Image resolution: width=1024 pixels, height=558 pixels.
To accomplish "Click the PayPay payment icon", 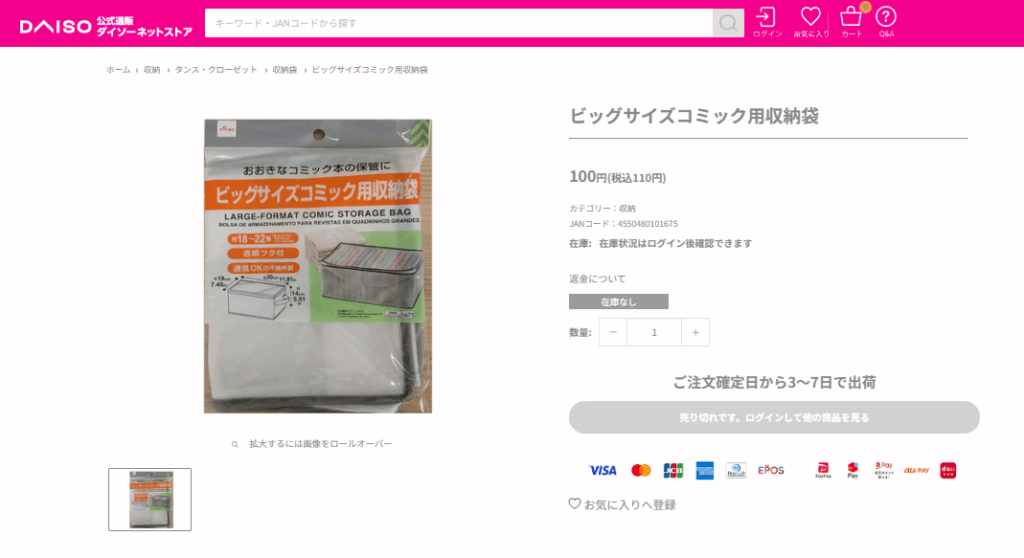I will (x=823, y=470).
